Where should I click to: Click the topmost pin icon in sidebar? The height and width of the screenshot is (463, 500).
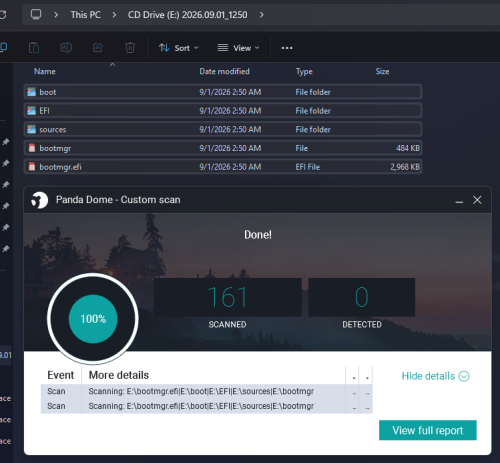pyautogui.click(x=6, y=142)
